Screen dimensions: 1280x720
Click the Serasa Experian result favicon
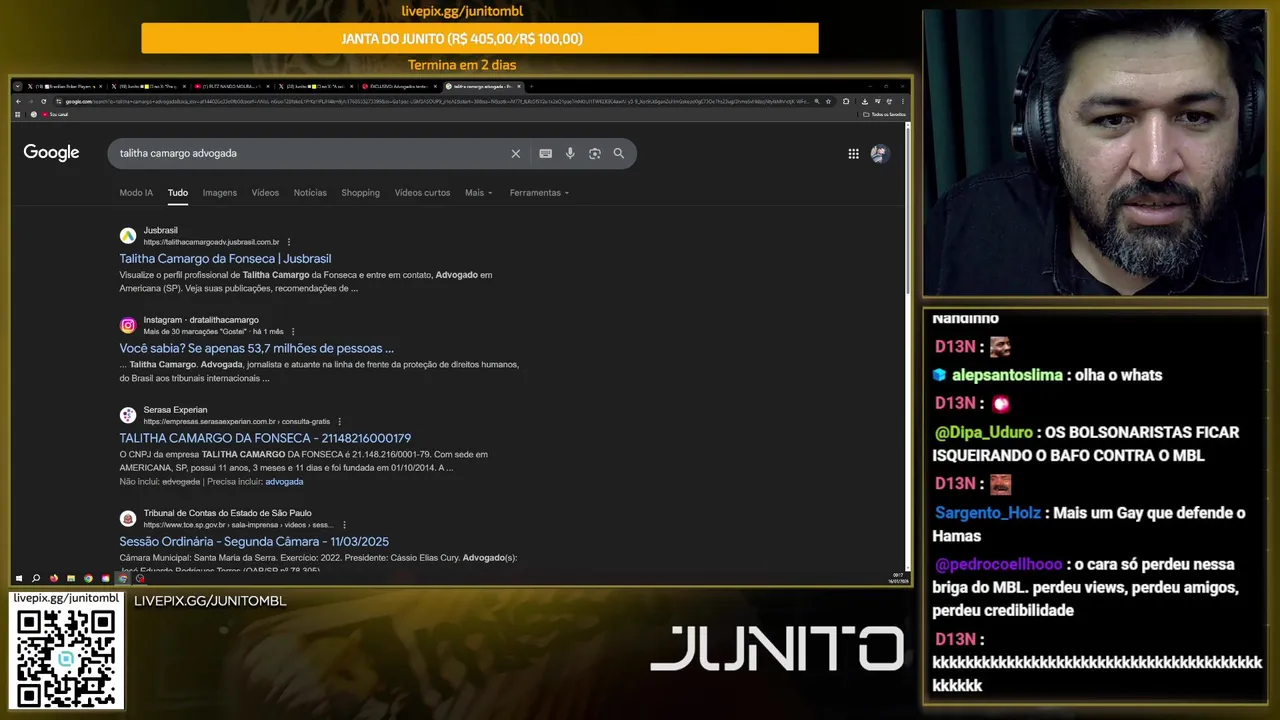pyautogui.click(x=128, y=415)
